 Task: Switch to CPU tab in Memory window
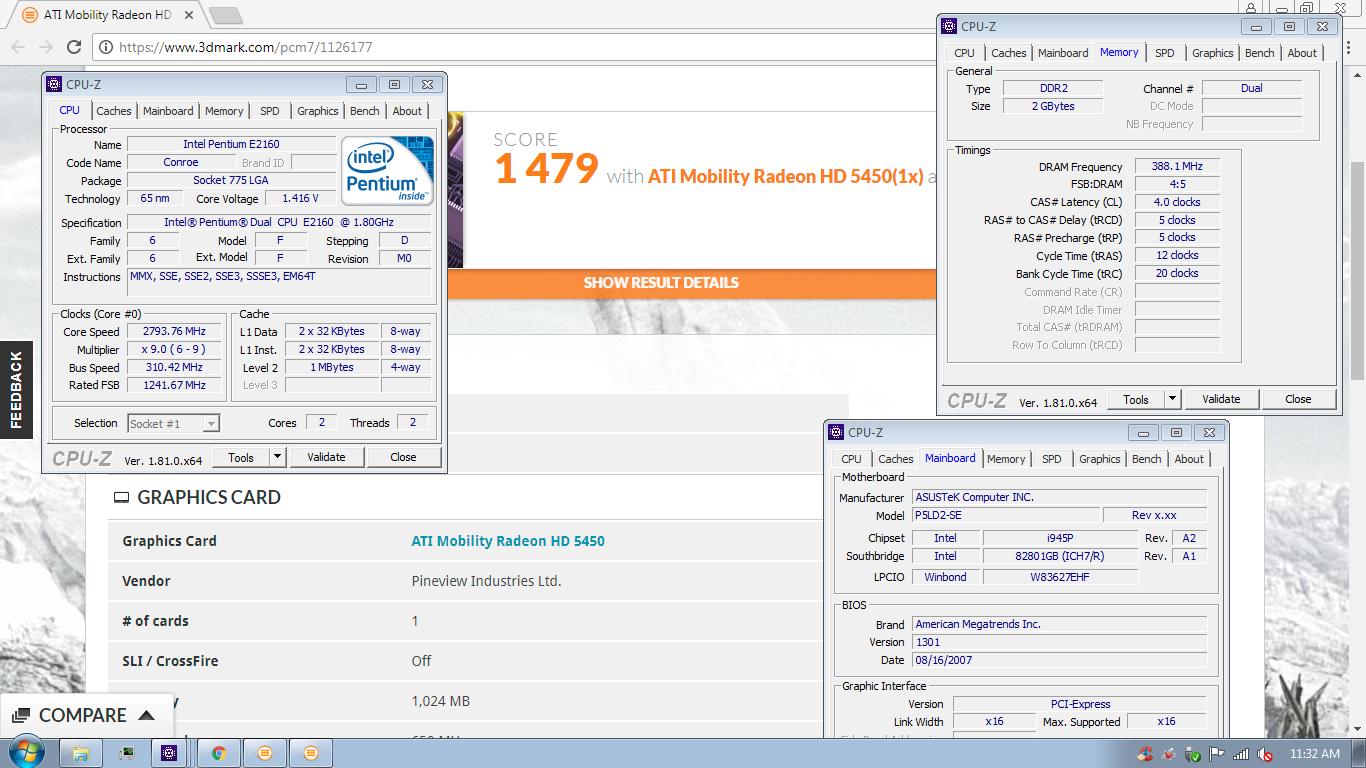[x=964, y=53]
